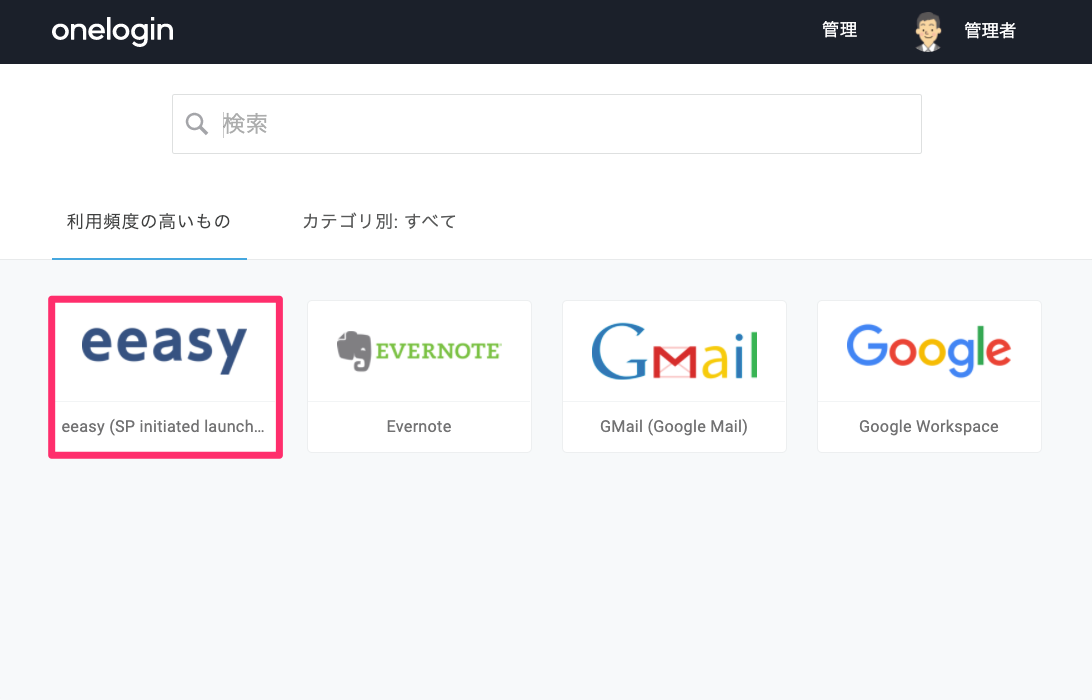Click the eeasy (SP initiated launch... label
This screenshot has height=700, width=1092.
click(x=163, y=426)
